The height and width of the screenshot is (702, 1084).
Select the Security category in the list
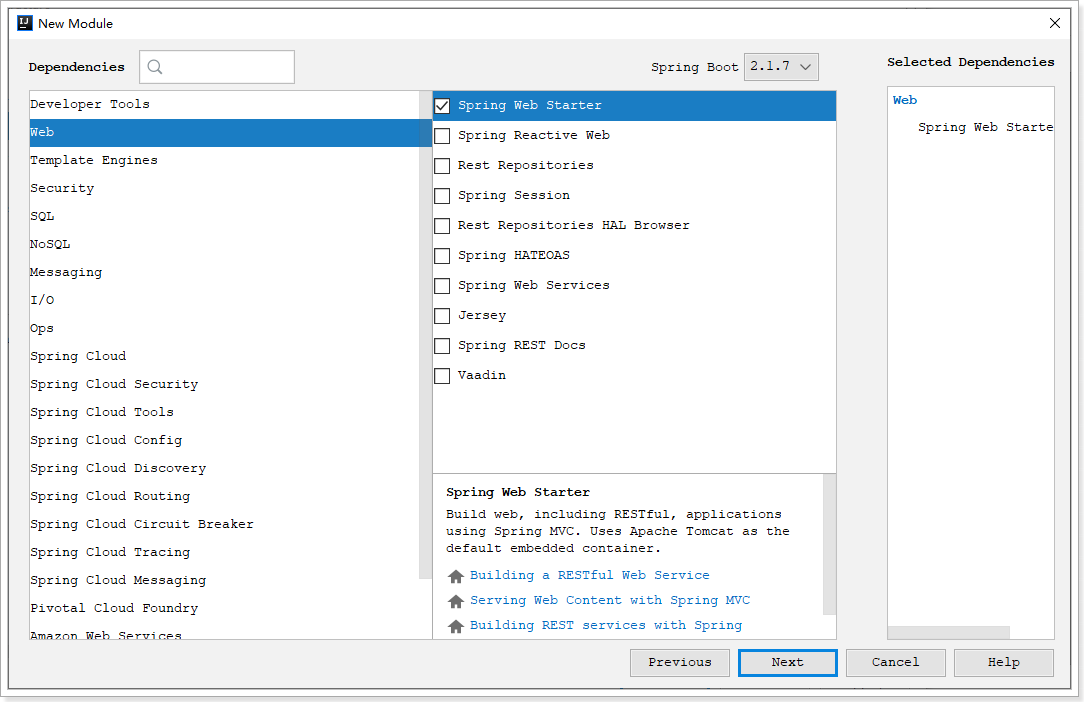(x=62, y=188)
